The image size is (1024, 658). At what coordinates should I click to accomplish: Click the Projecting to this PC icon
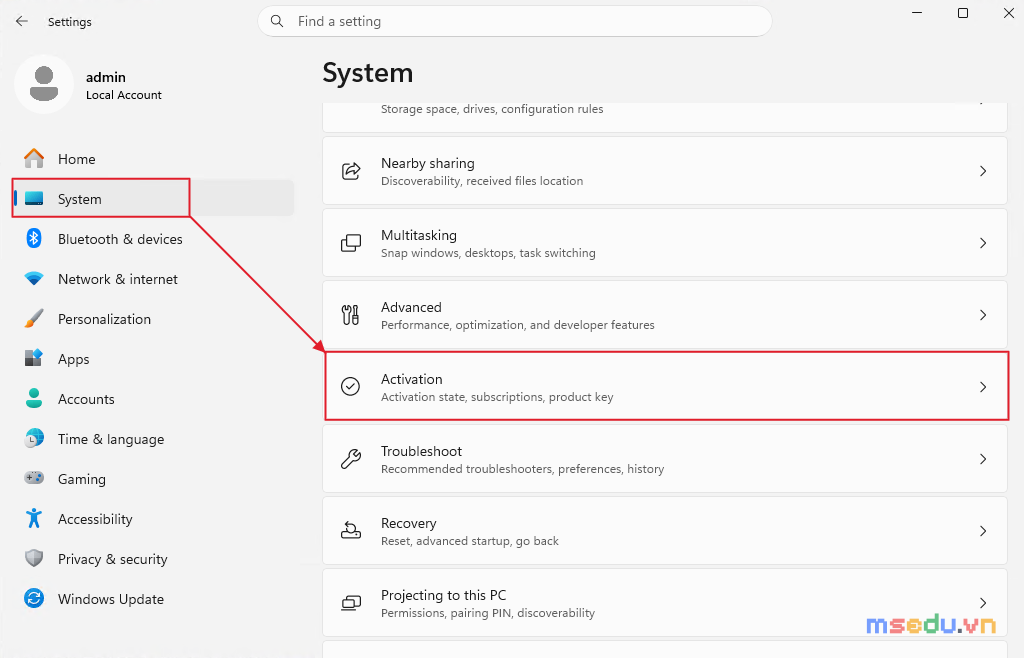tap(351, 603)
